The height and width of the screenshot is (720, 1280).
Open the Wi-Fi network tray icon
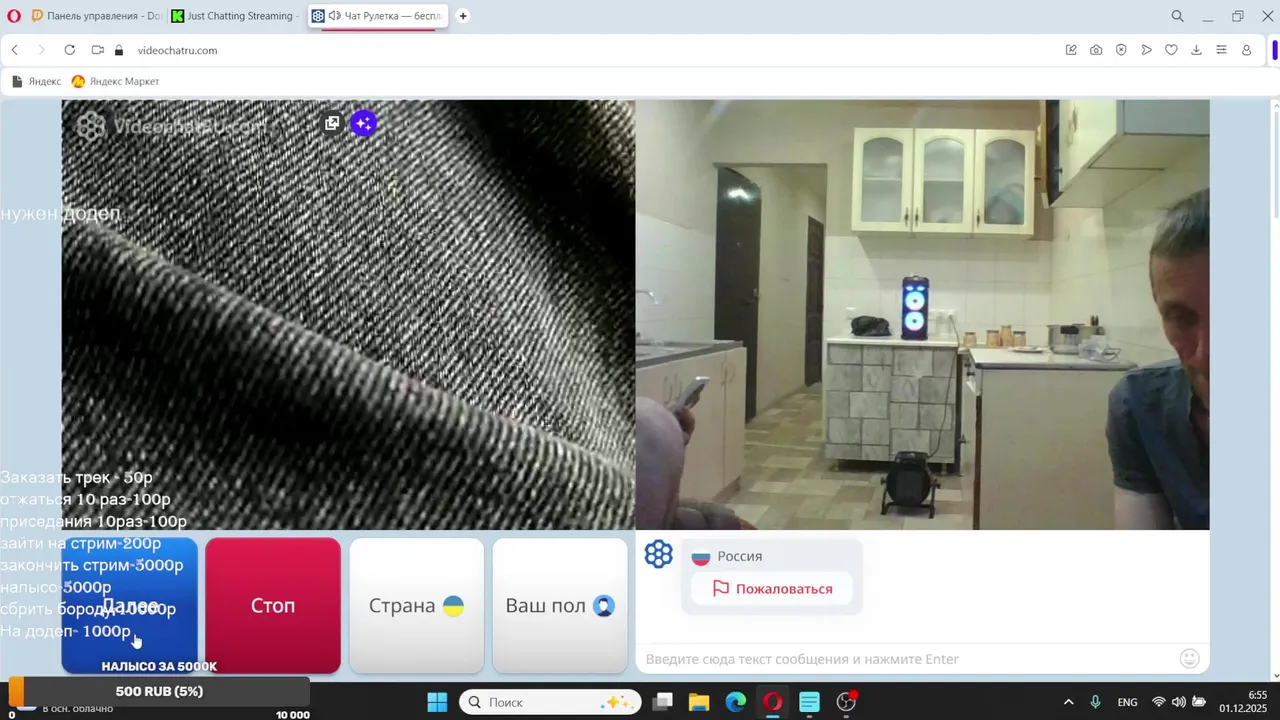click(1158, 702)
